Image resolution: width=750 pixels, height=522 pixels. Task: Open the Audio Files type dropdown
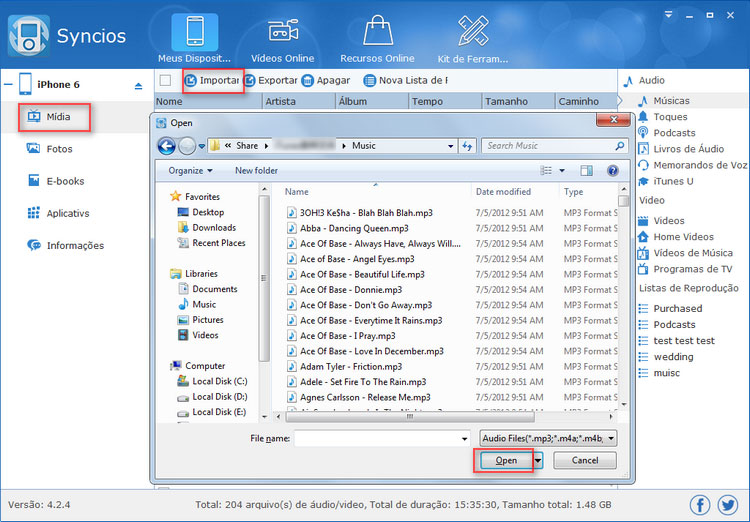[548, 438]
